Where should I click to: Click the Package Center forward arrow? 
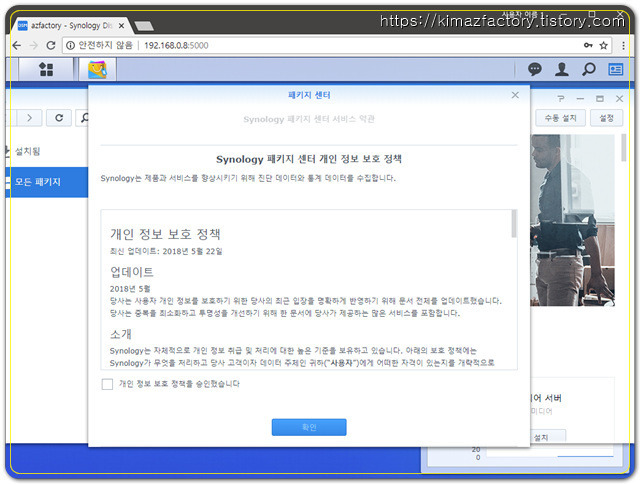(29, 118)
